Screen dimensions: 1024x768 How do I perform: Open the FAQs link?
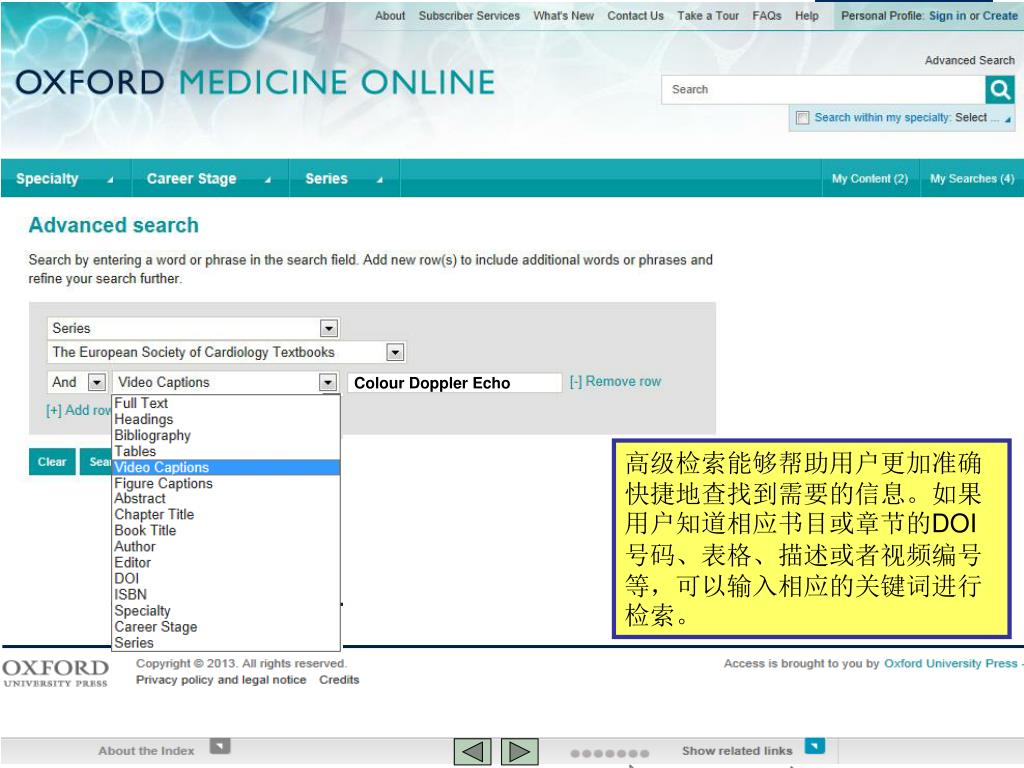pos(767,16)
